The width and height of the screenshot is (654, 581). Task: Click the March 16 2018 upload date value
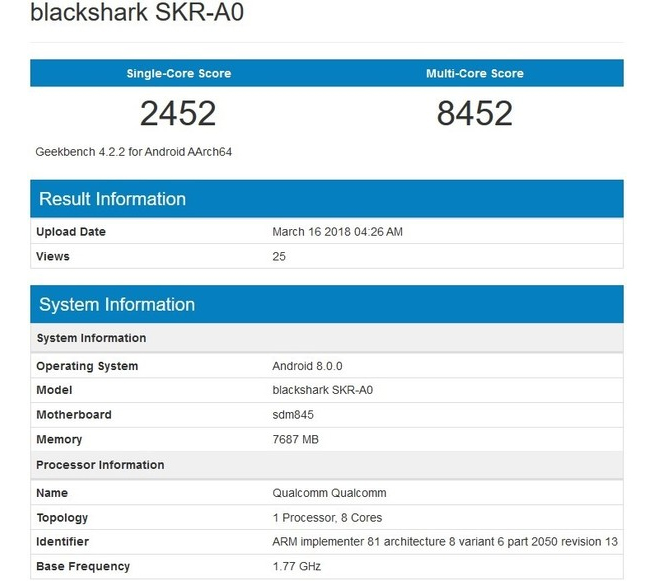pyautogui.click(x=337, y=232)
